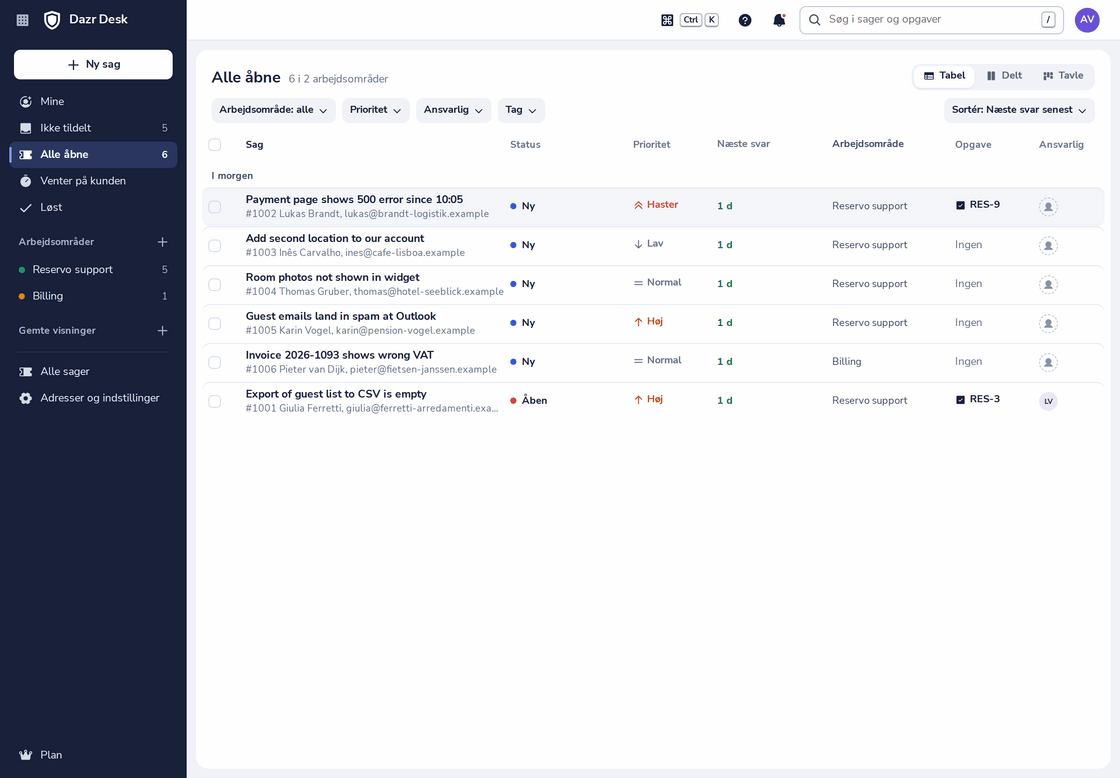Add a new workspace under Arbejdsområder

pos(163,242)
